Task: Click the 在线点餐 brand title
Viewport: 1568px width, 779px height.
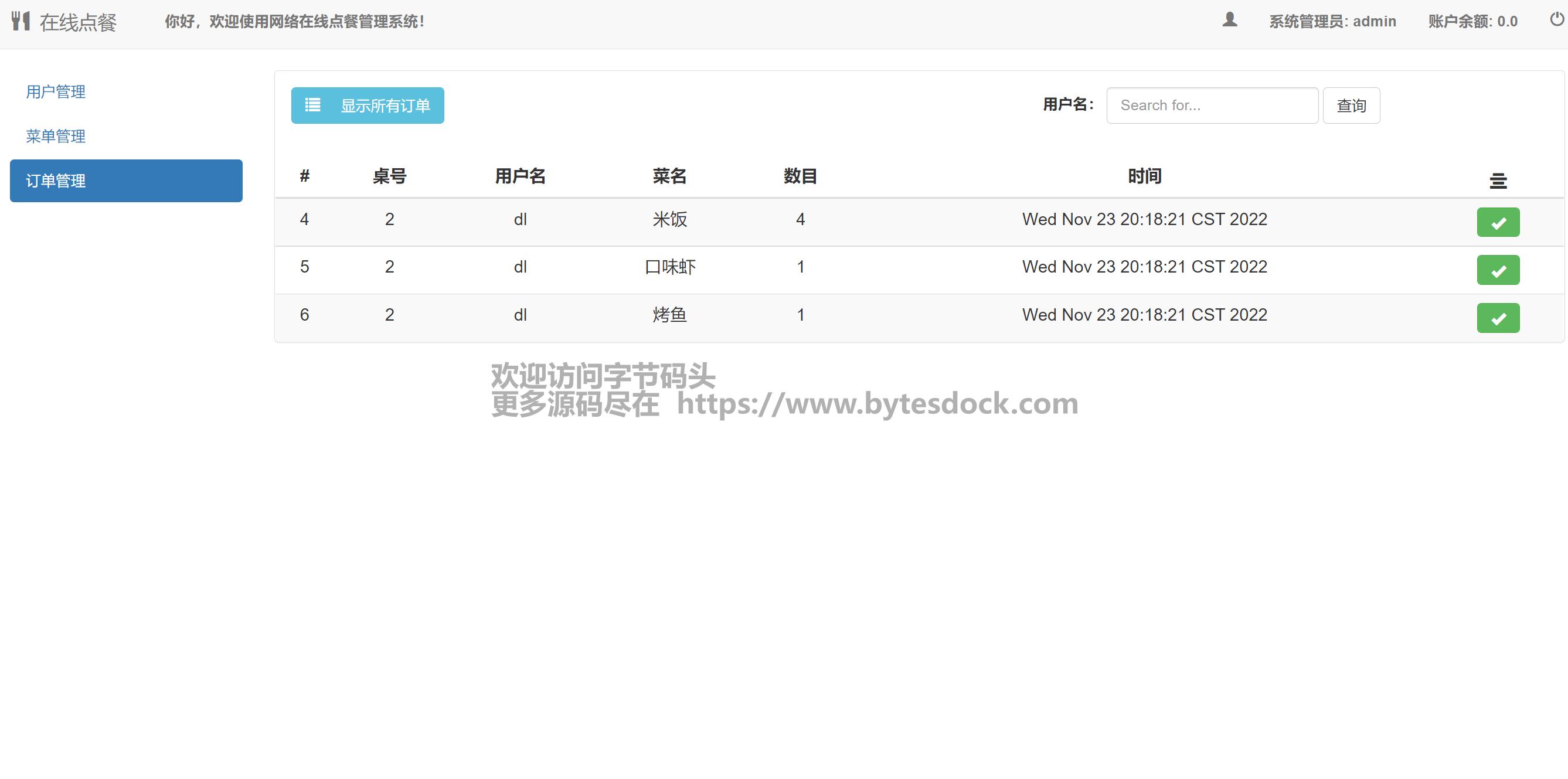Action: pyautogui.click(x=78, y=22)
